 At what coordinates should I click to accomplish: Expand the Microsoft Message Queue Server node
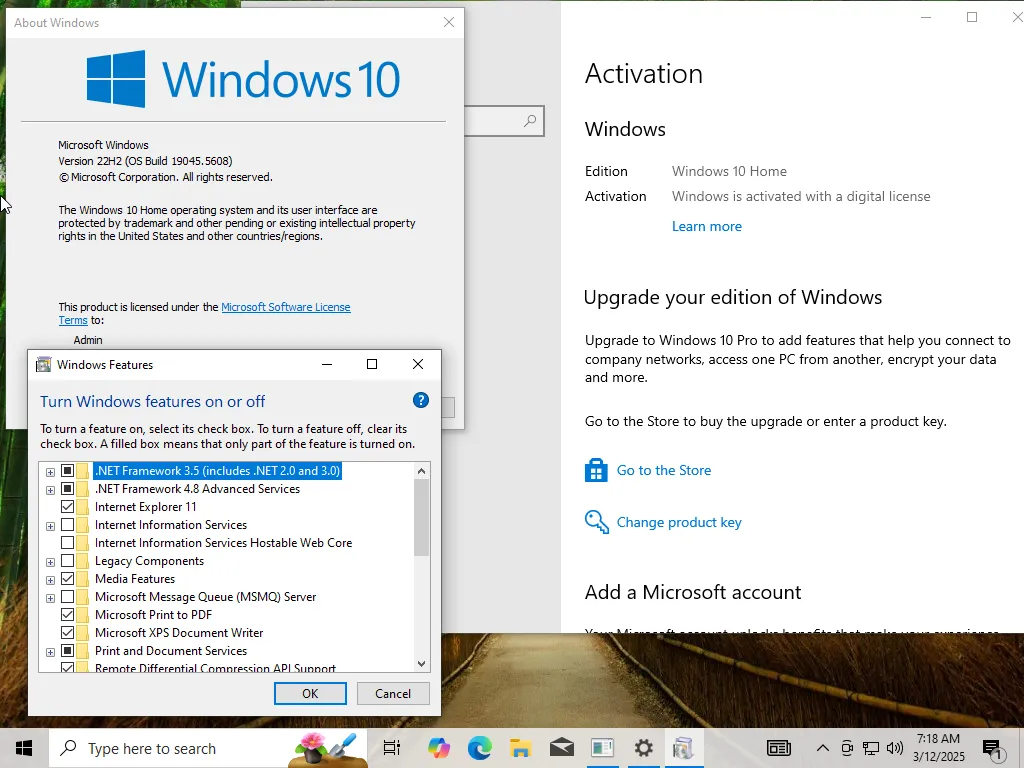pyautogui.click(x=50, y=598)
